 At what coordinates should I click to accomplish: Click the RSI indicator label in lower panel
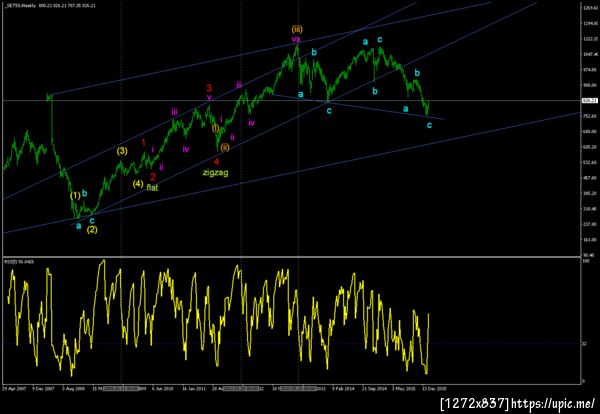click(x=19, y=262)
